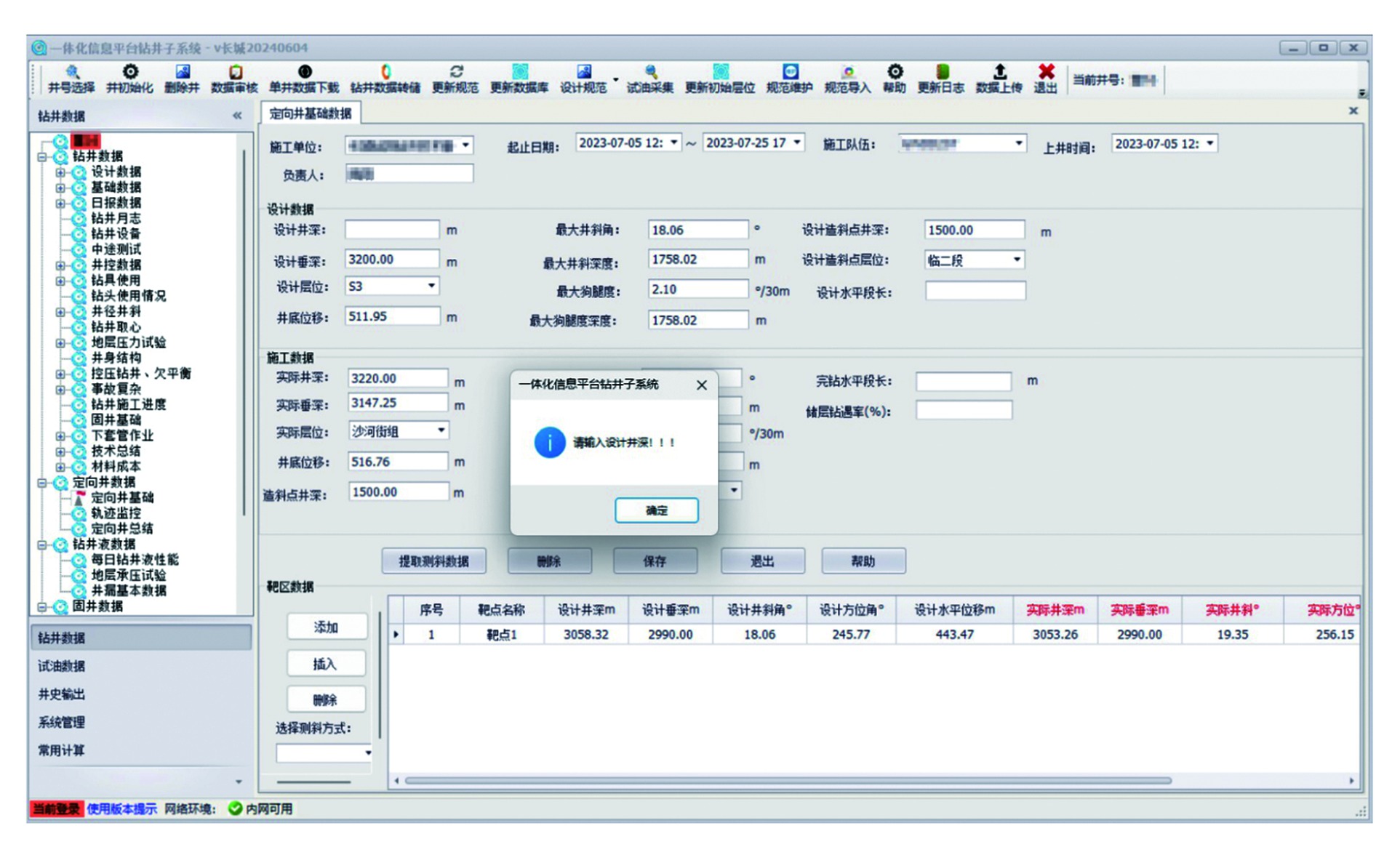The width and height of the screenshot is (1400, 855).
Task: Collapse the 定向井数据 tree node
Action: point(42,483)
